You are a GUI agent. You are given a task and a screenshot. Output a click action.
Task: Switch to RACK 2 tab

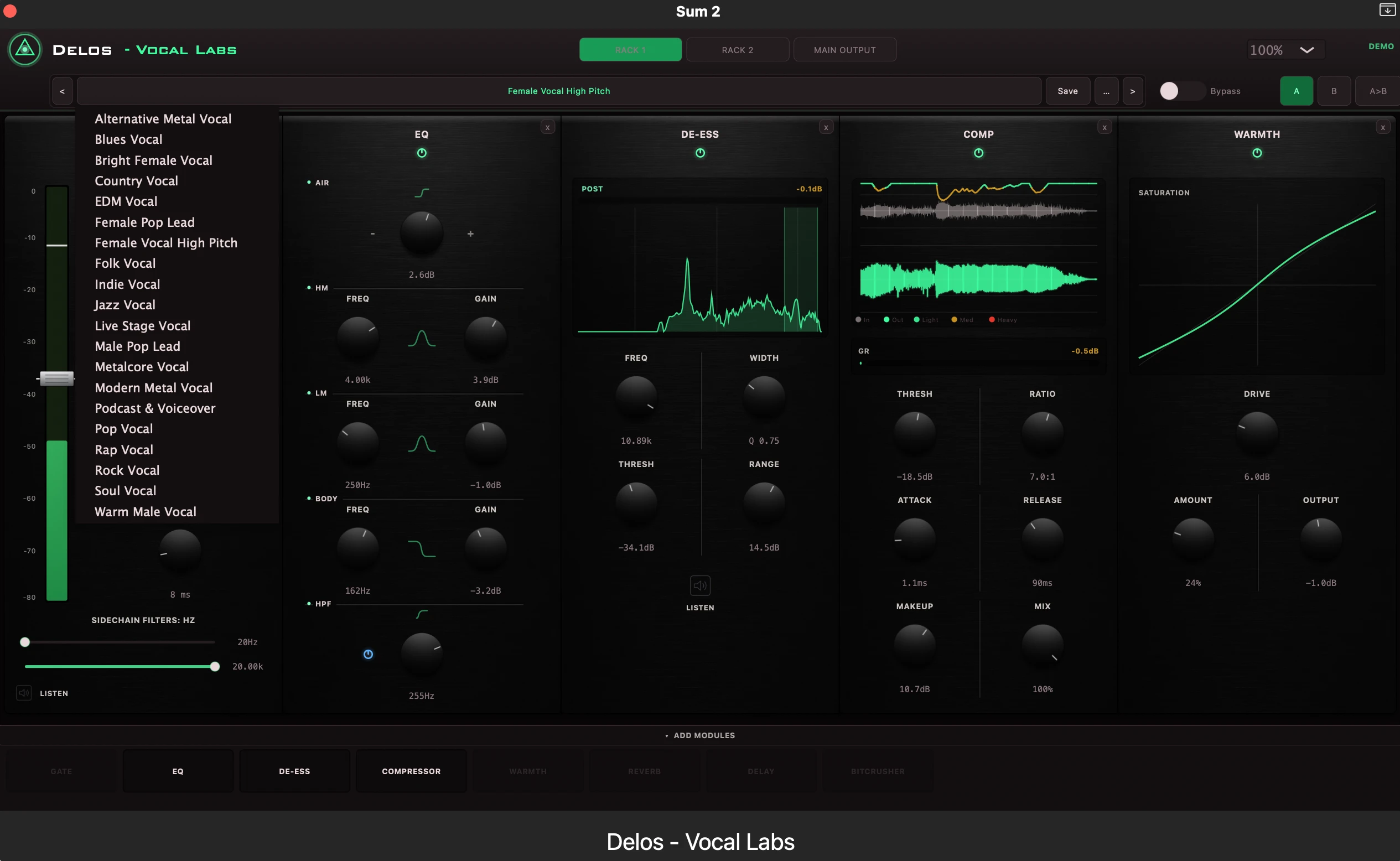[x=737, y=50]
